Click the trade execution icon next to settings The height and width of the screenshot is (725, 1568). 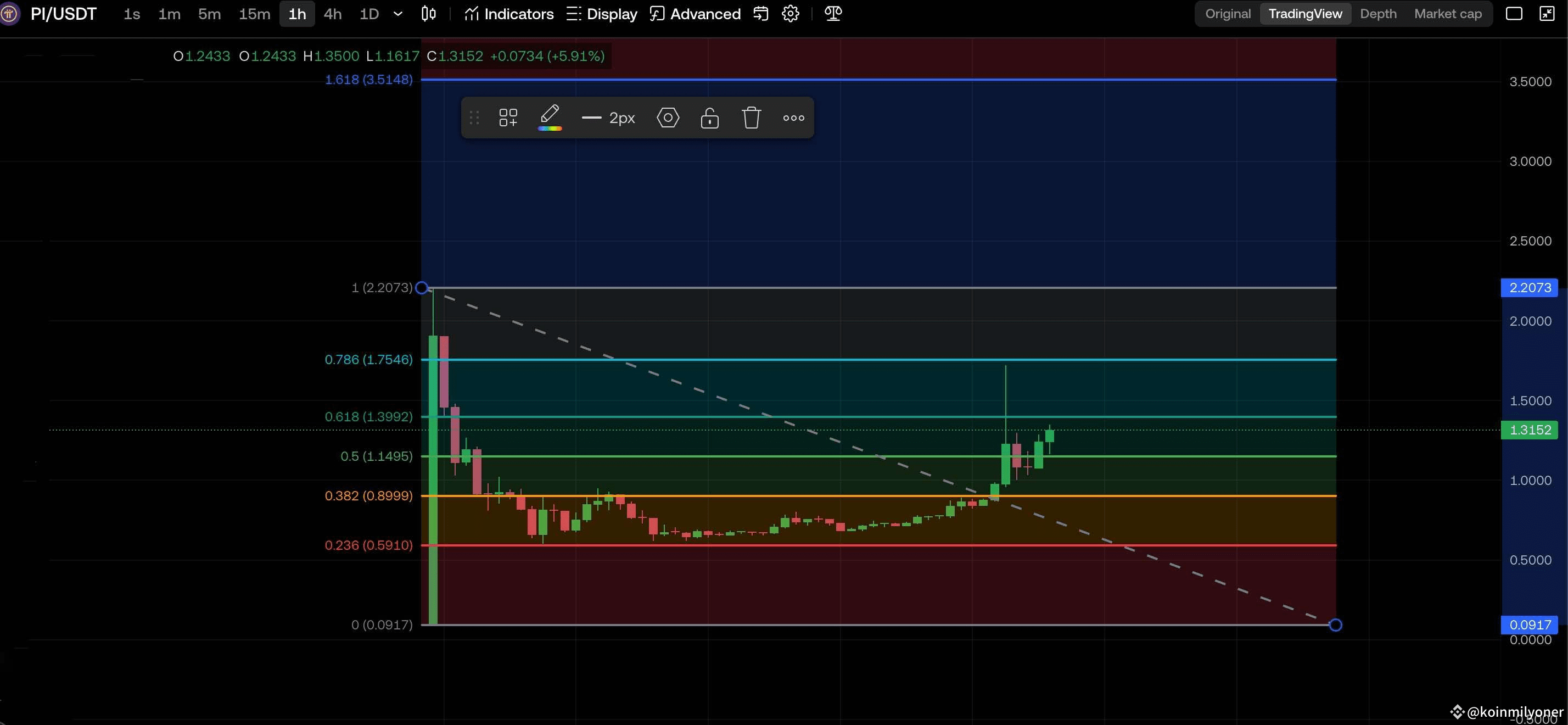pos(760,13)
